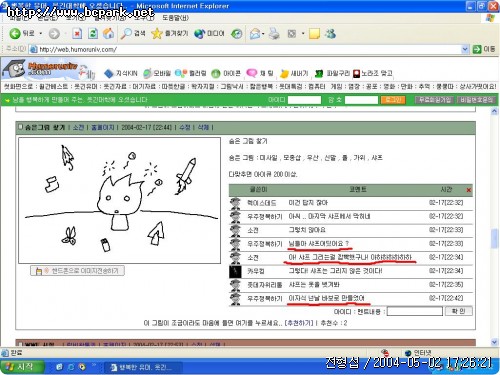This screenshot has width=500, height=375.
Task: Go to the 웃긴유머 category
Action: [86, 87]
